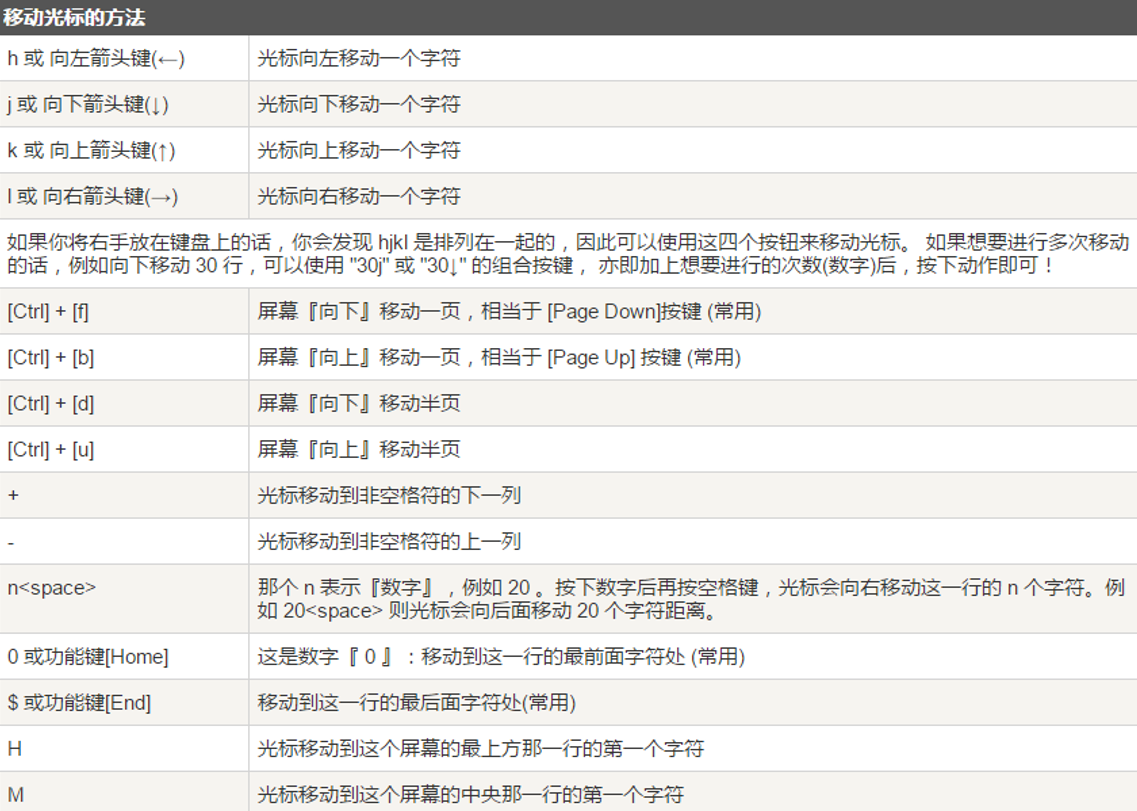Screen dimensions: 1137x811
Task: Click '移动到这一行的最前面字符处' description
Action: click(501, 656)
